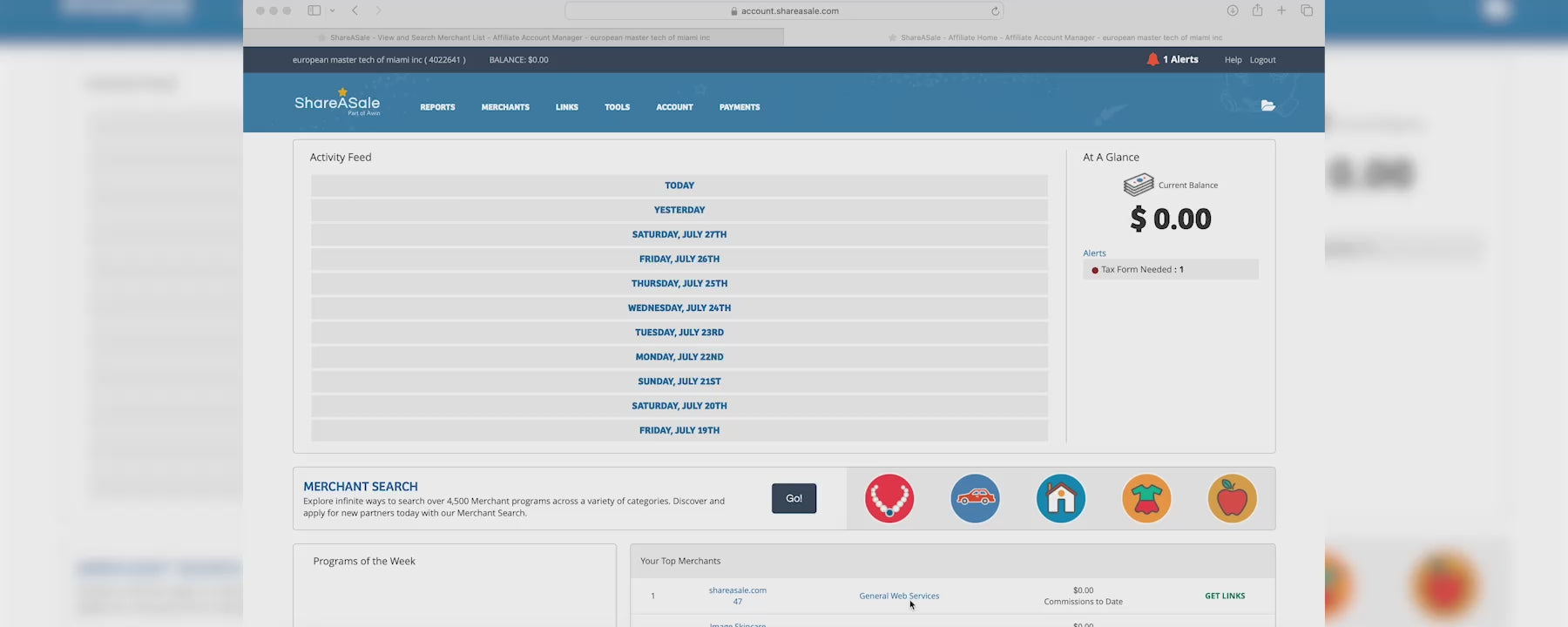
Task: Go back with Safari back arrow
Action: [x=355, y=10]
